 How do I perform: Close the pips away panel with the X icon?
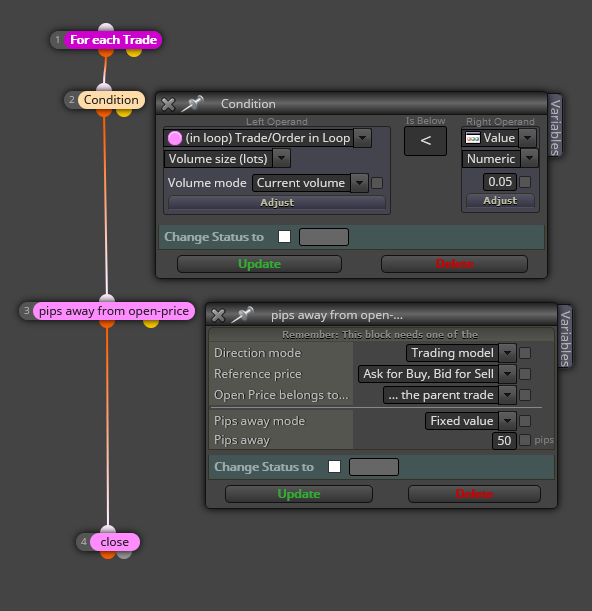(218, 315)
